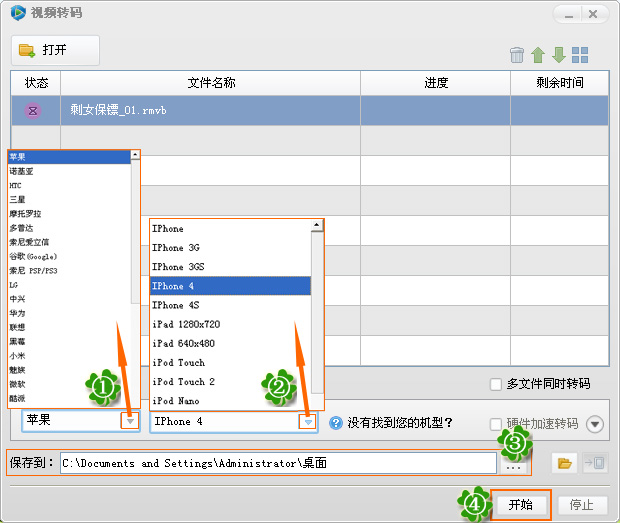
Task: Choose 谷歌(Google) in brand list
Action: point(69,257)
